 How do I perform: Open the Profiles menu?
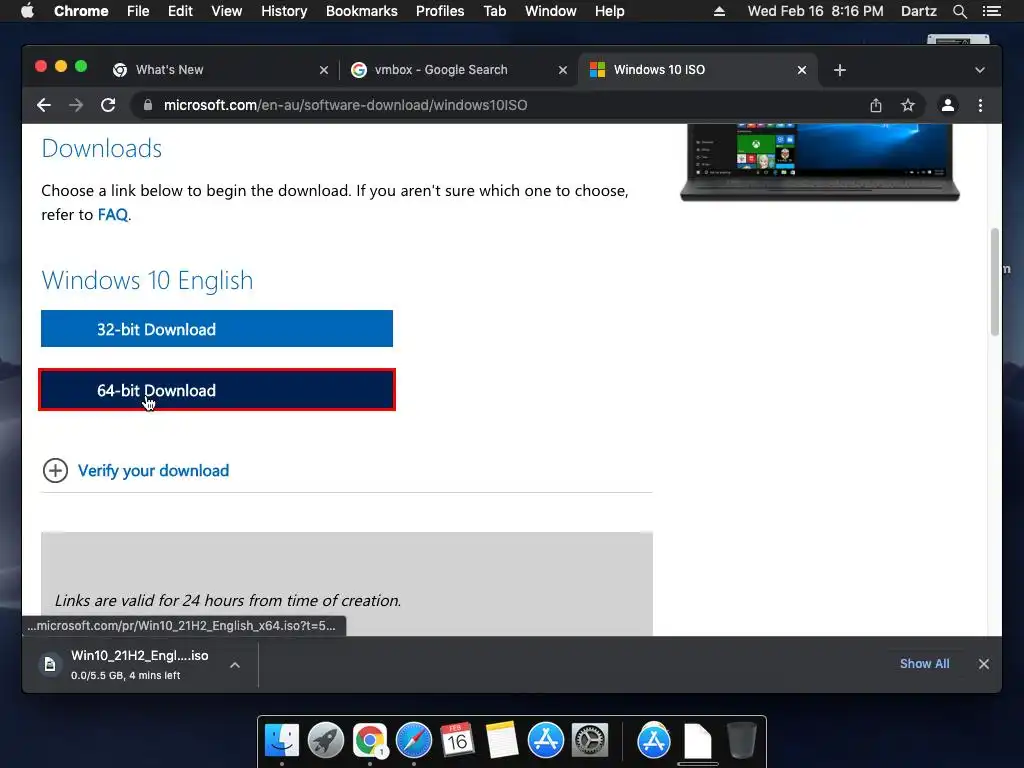(x=440, y=11)
